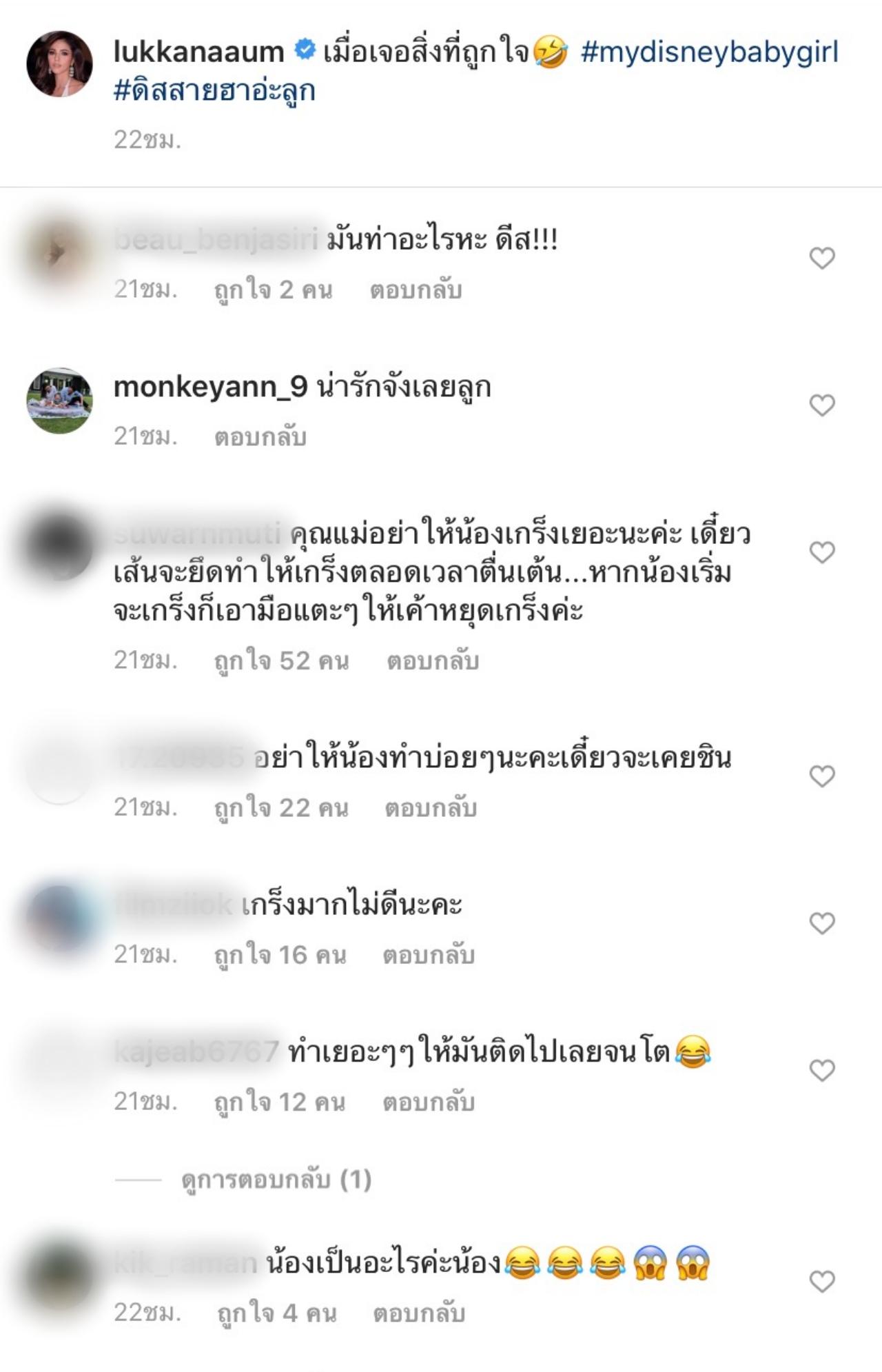The width and height of the screenshot is (882, 1372).
Task: Tap the heart beside 'น้องเป็นอะไรค่ะน้อง' comment
Action: tap(822, 1282)
